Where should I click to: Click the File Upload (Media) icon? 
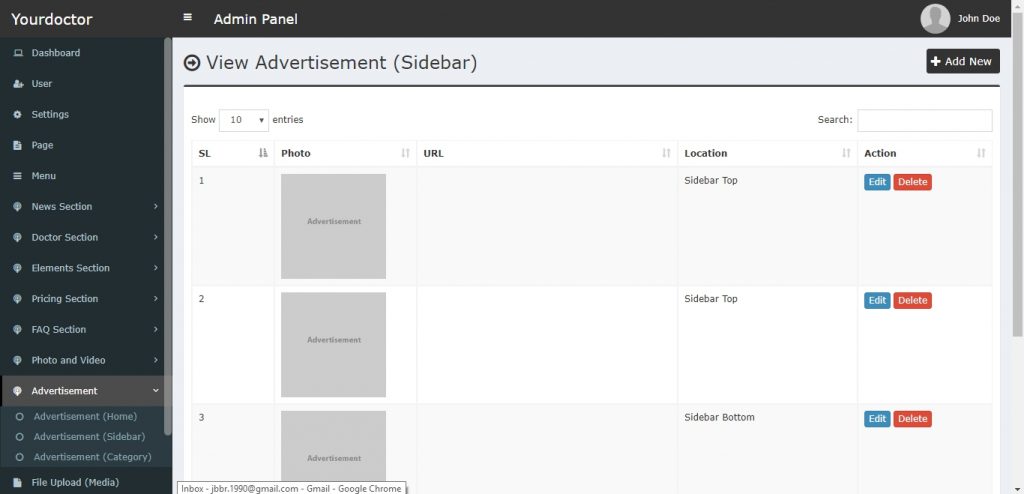pyautogui.click(x=18, y=482)
